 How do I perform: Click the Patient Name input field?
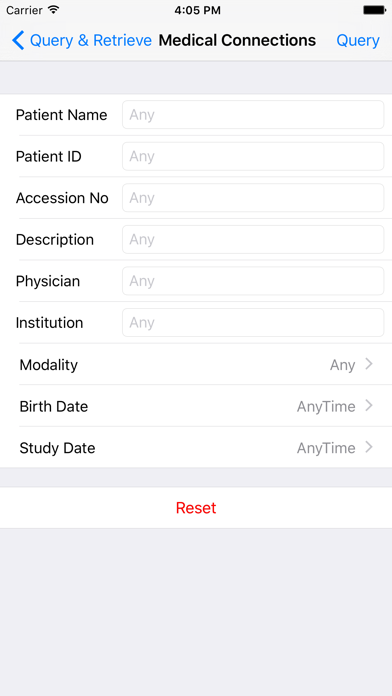[253, 115]
